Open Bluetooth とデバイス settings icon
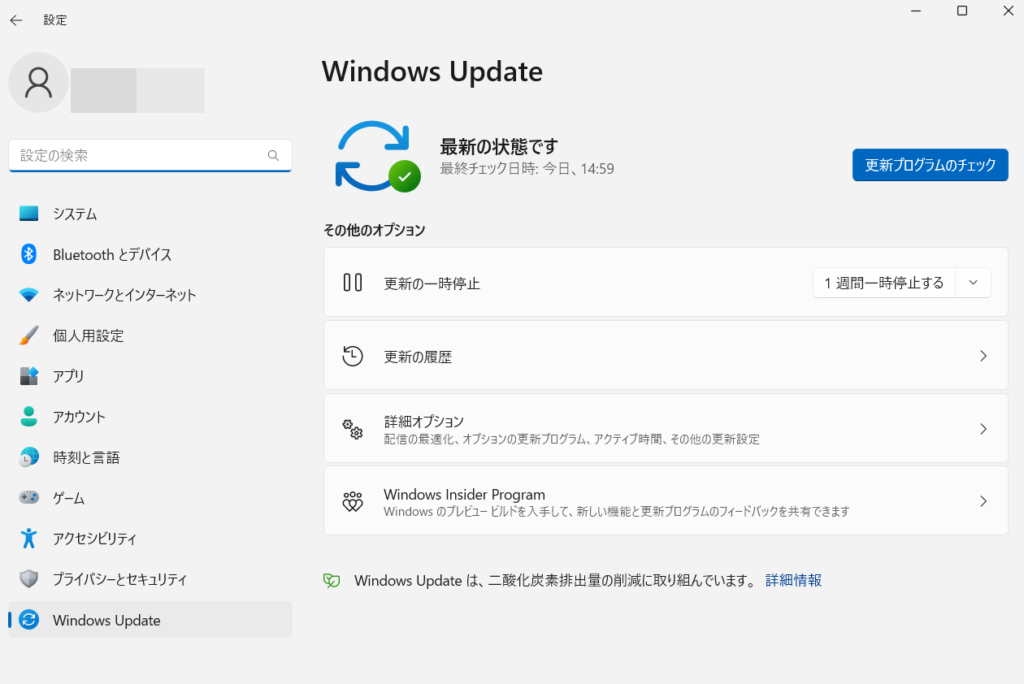 pyautogui.click(x=26, y=254)
